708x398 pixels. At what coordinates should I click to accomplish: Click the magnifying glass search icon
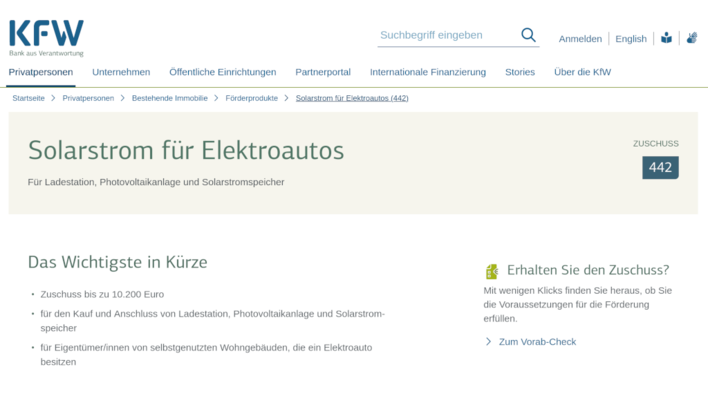click(528, 35)
